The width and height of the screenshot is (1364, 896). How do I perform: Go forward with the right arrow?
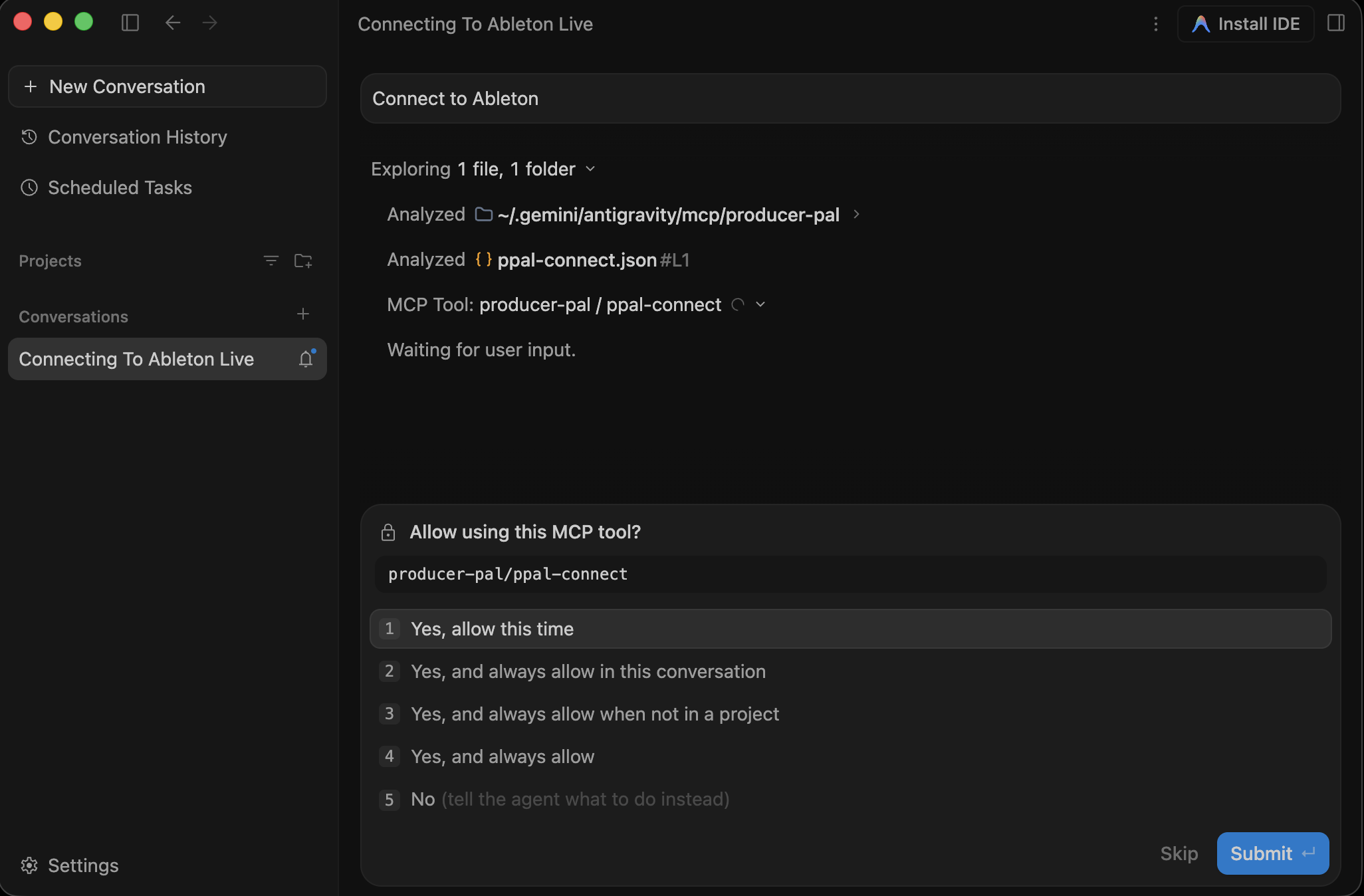click(210, 23)
